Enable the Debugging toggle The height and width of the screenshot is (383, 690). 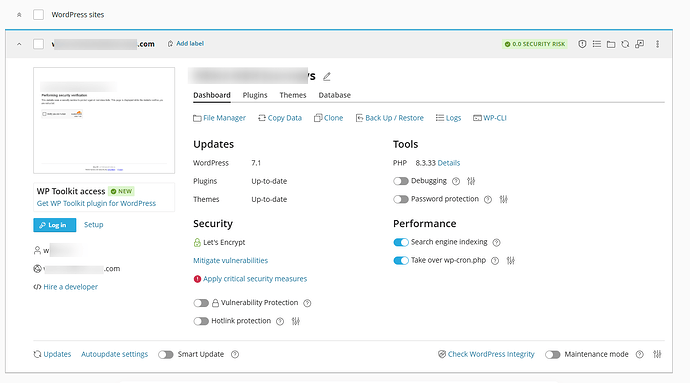coord(401,181)
